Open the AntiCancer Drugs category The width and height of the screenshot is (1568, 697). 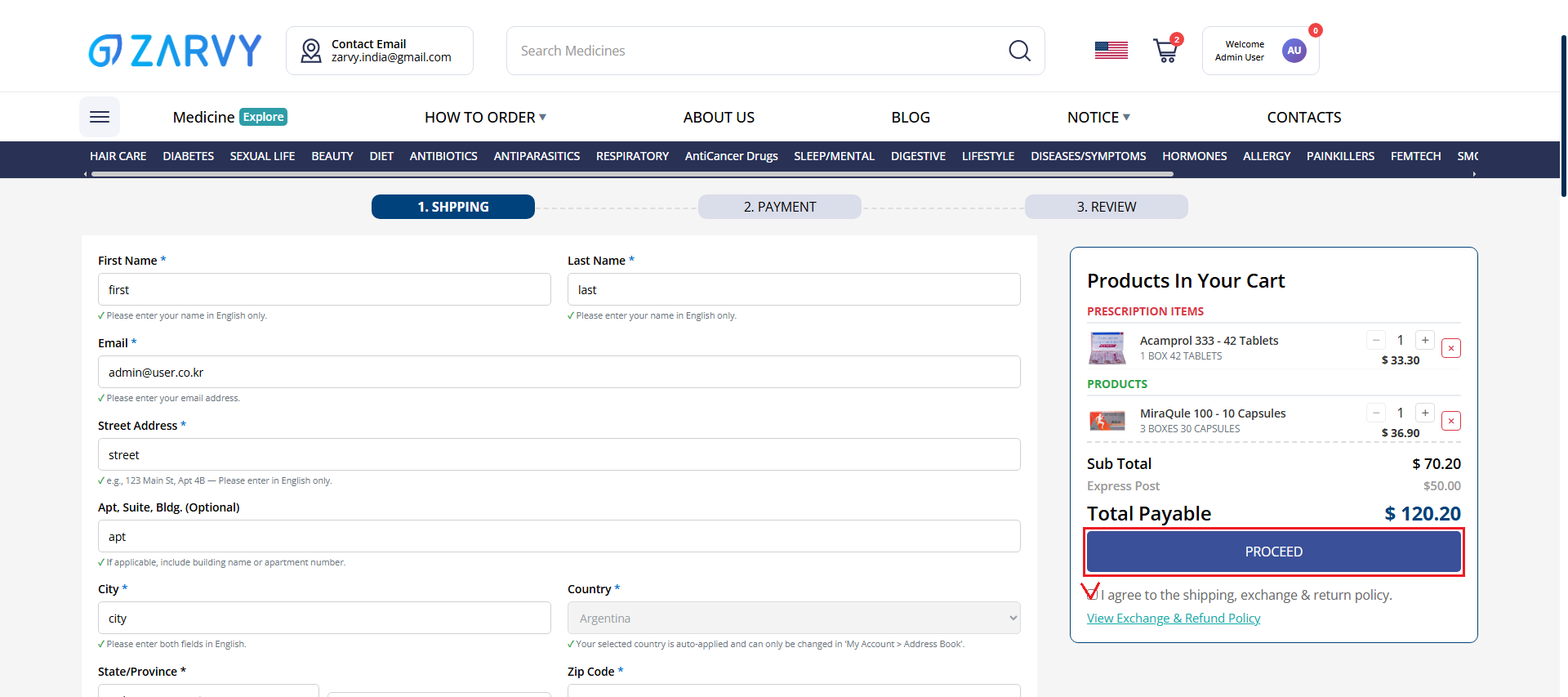tap(732, 156)
